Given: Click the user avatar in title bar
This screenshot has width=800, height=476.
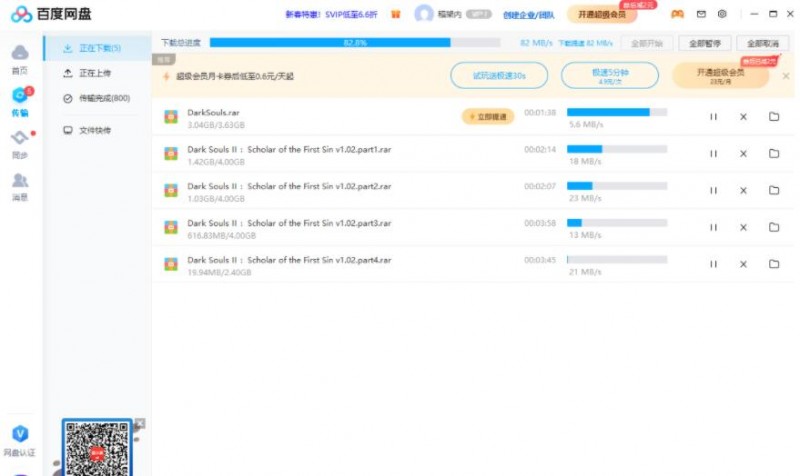Looking at the screenshot, I should tap(423, 14).
